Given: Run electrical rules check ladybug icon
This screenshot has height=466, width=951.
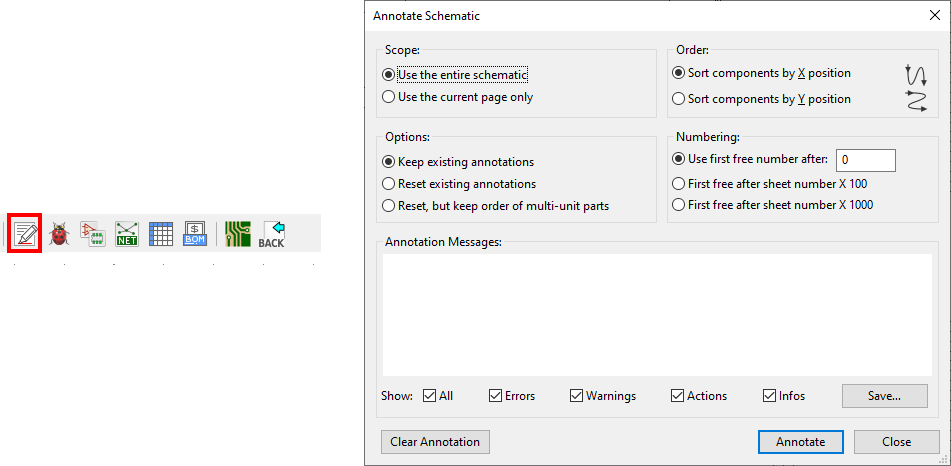Looking at the screenshot, I should pyautogui.click(x=59, y=234).
